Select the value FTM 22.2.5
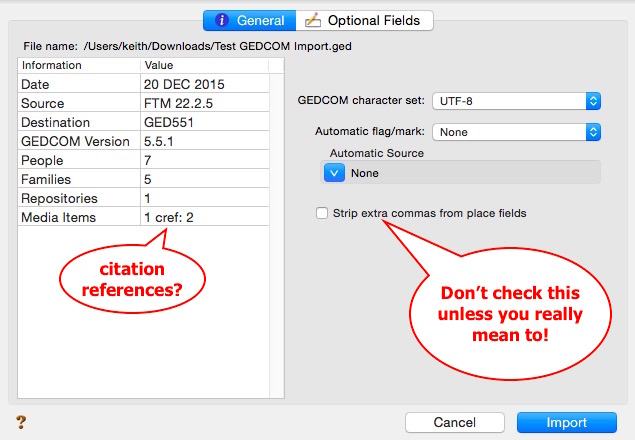 click(x=178, y=103)
